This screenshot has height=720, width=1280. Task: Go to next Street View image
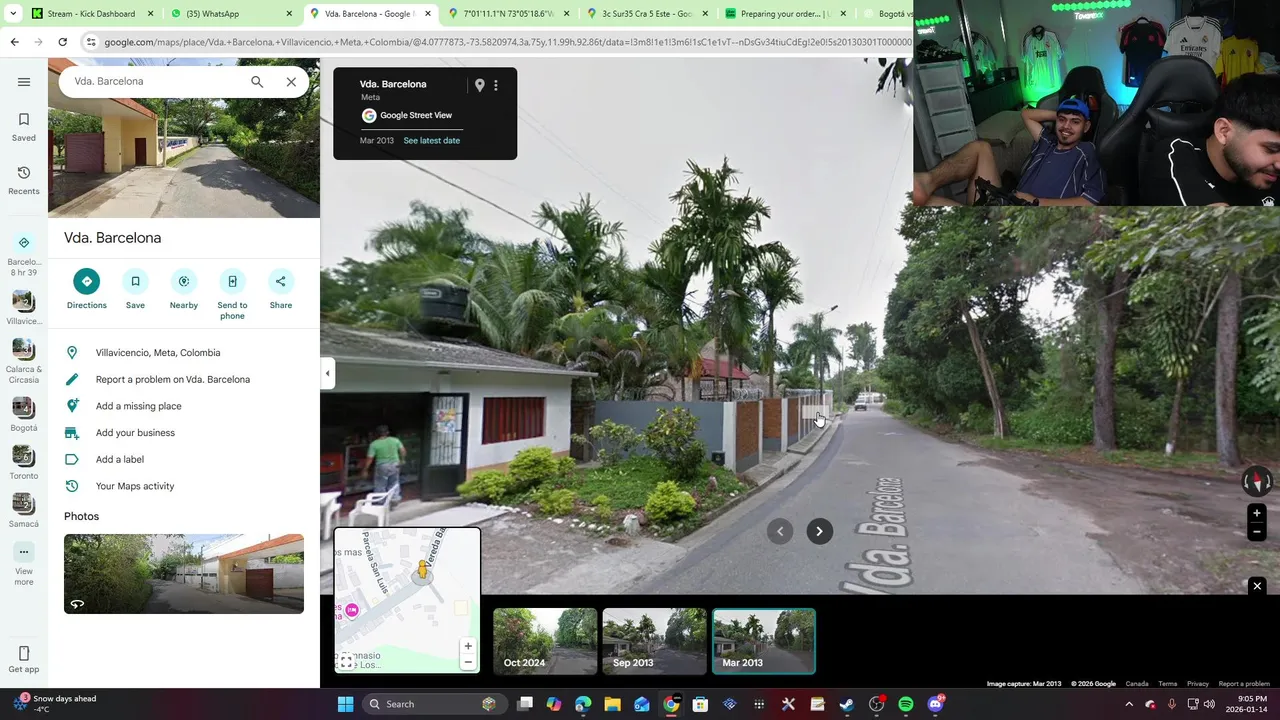click(819, 532)
